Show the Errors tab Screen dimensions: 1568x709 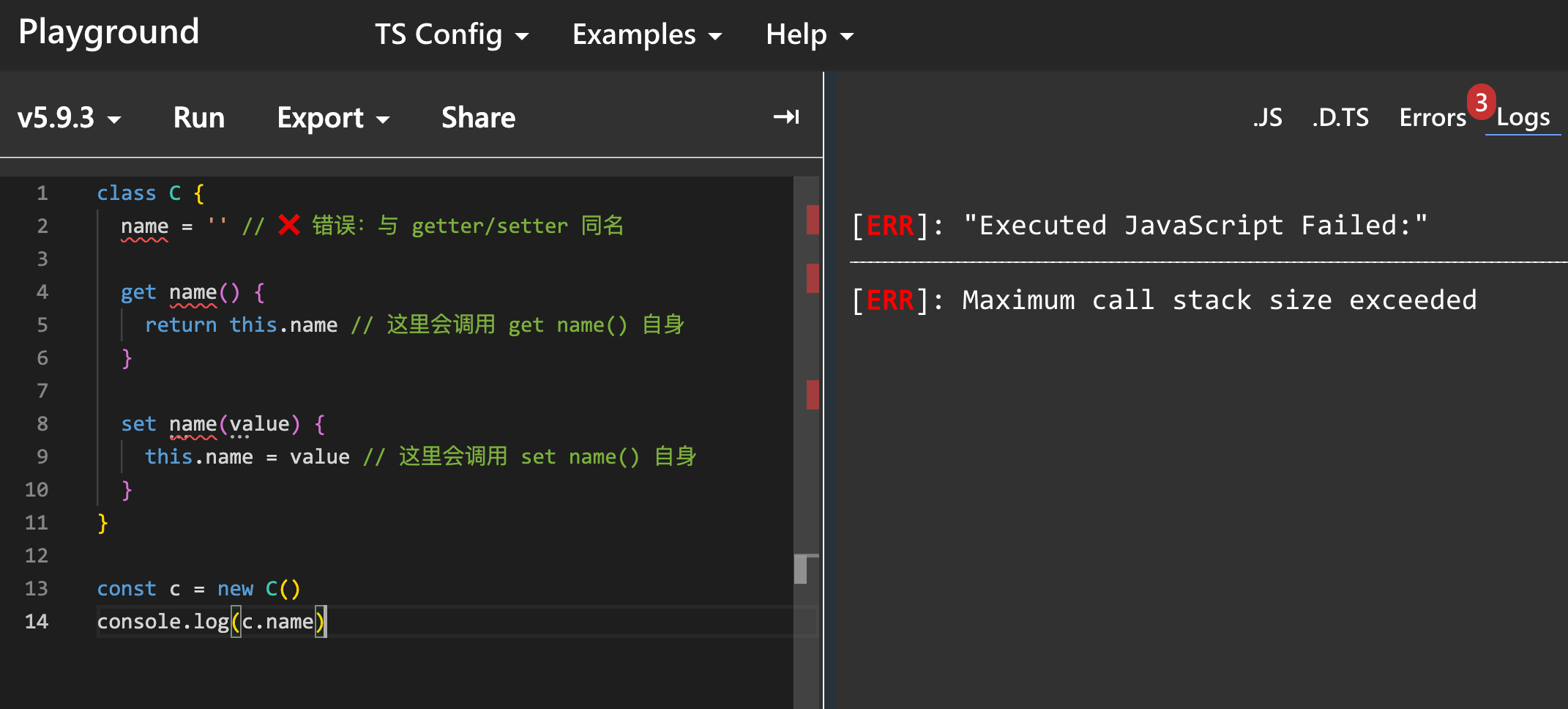(x=1432, y=118)
